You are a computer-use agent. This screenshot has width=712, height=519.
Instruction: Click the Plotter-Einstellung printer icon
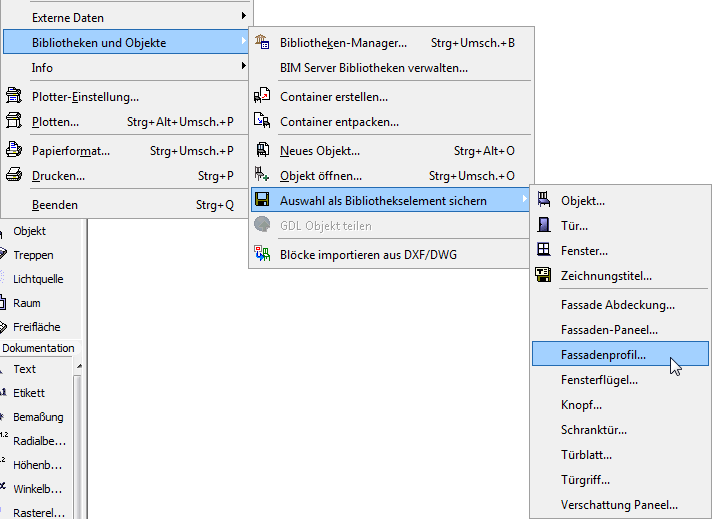point(14,97)
